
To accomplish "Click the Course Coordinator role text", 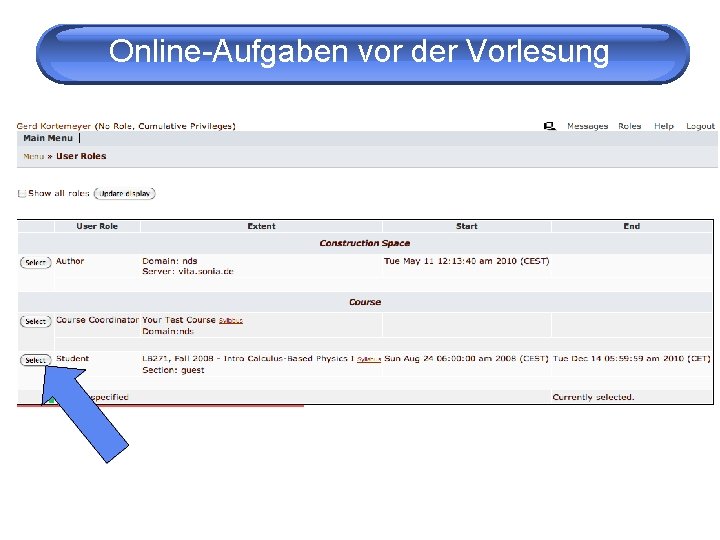I will coord(97,320).
